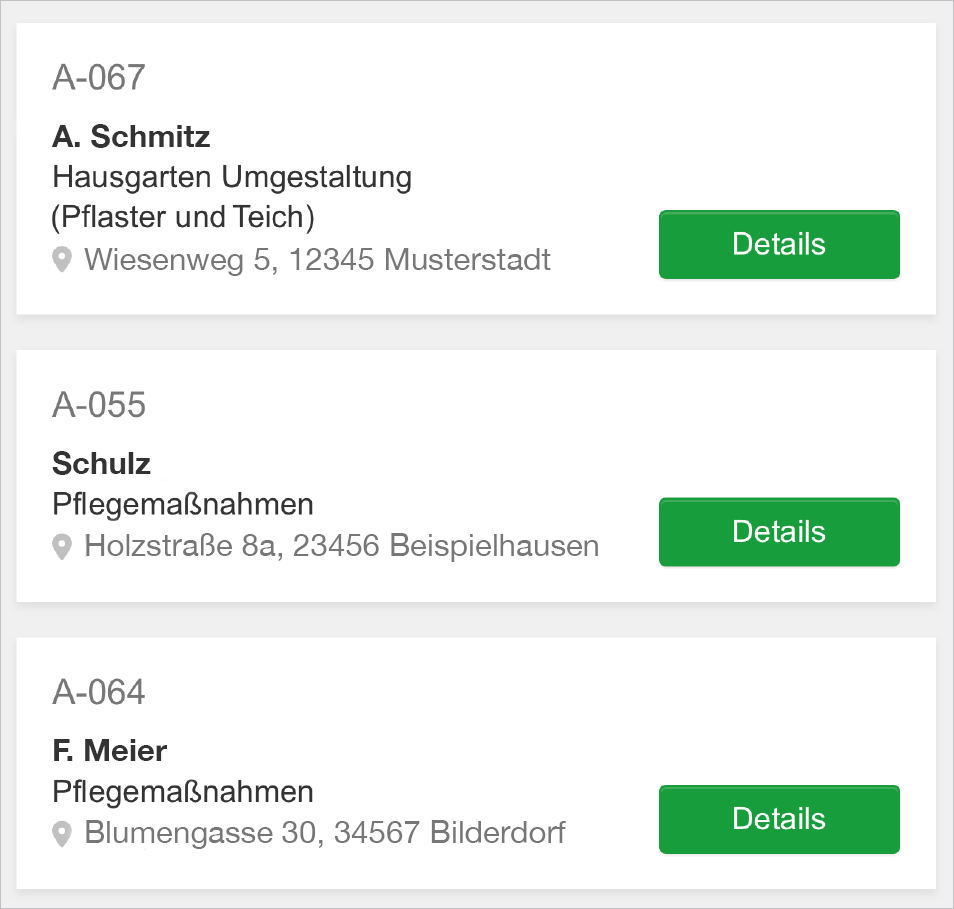Click location pin icon beside Holzstraße 8a
954x909 pixels.
(62, 546)
